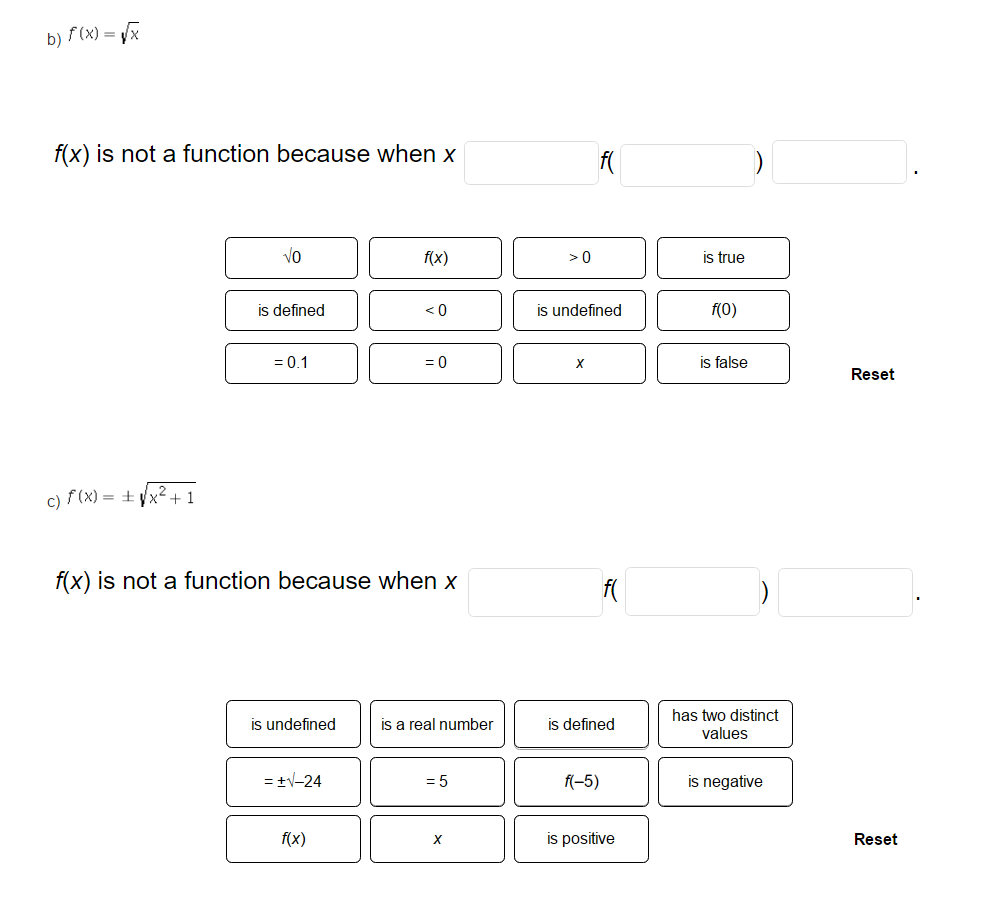The height and width of the screenshot is (905, 984).
Task: Select the f(x) tile in part b
Action: (435, 258)
